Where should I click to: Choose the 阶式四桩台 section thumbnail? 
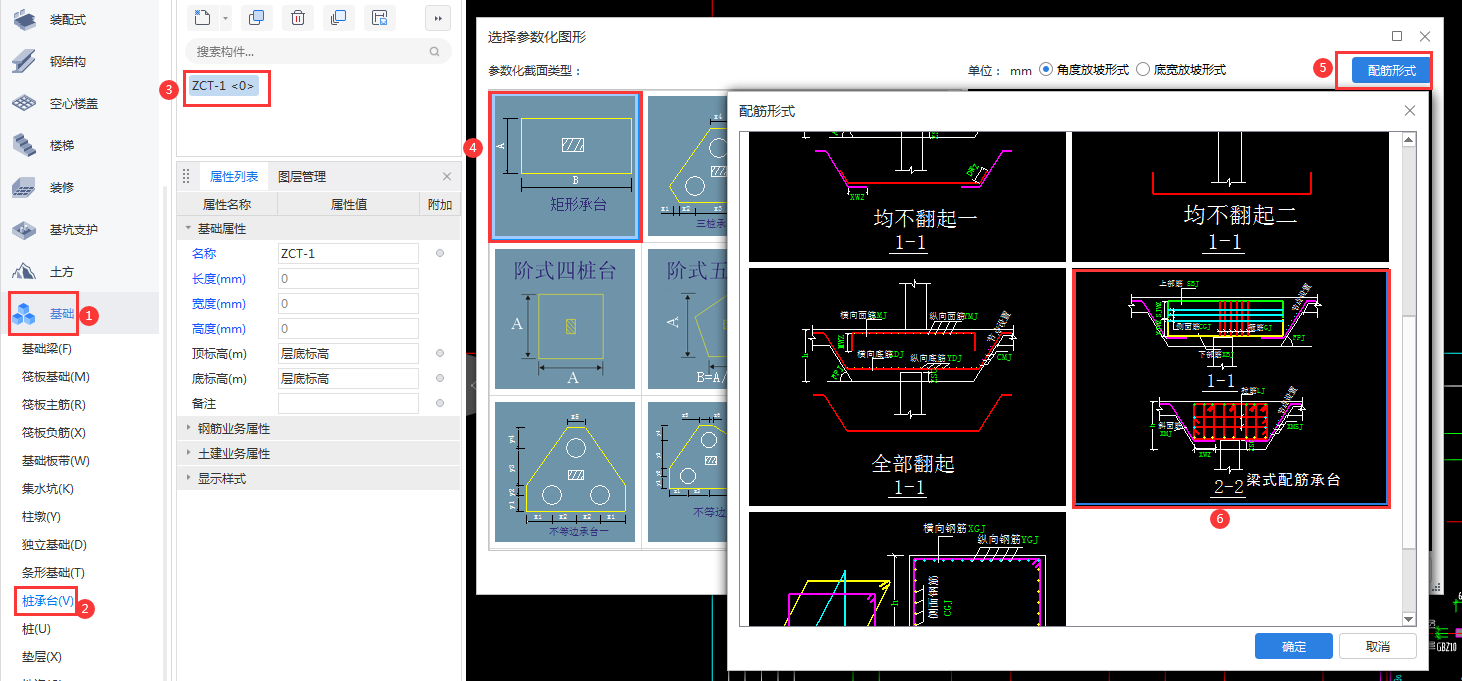click(x=565, y=321)
